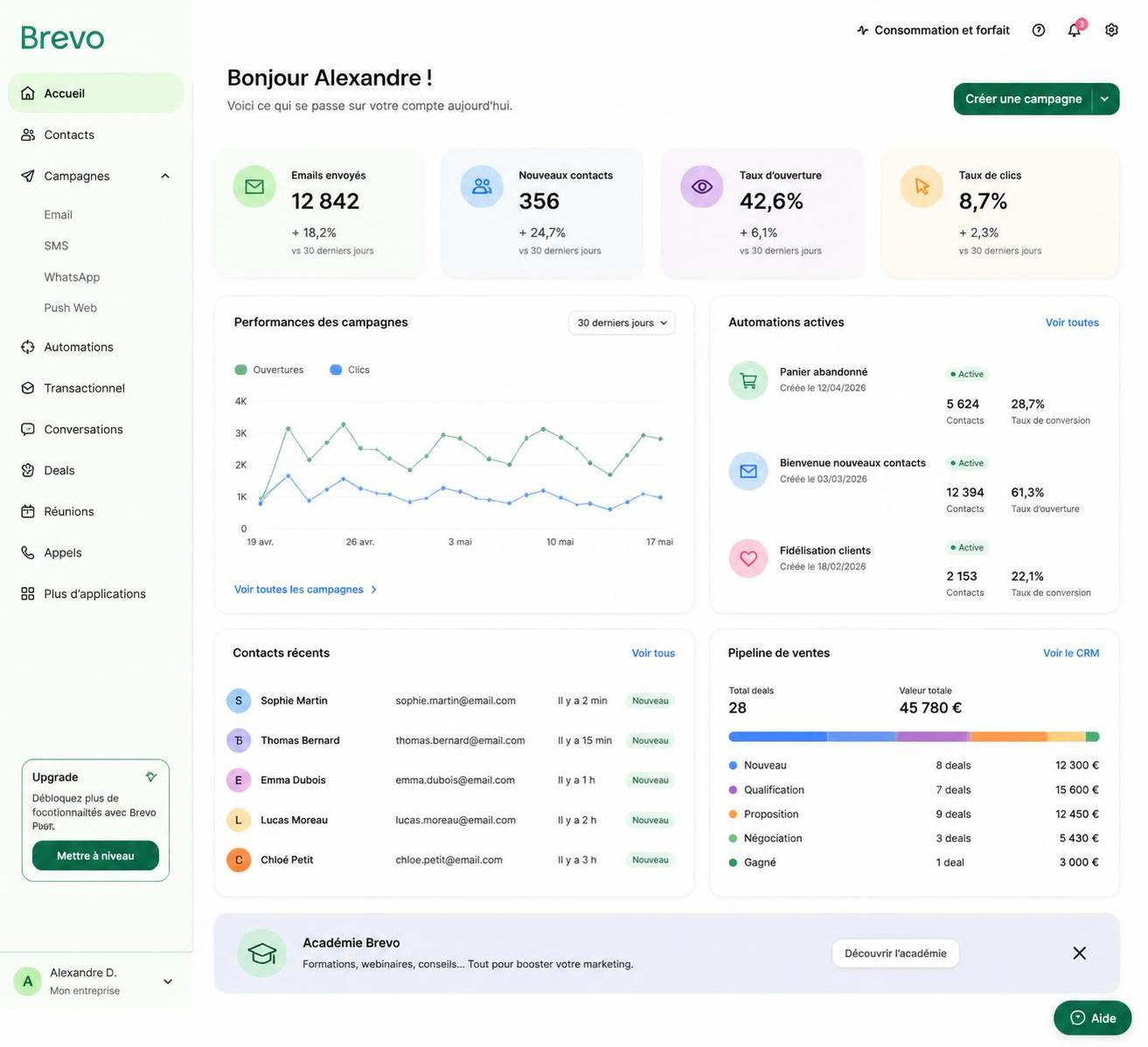The width and height of the screenshot is (1148, 1047).
Task: Open the Email campaigns submenu item
Action: [59, 214]
